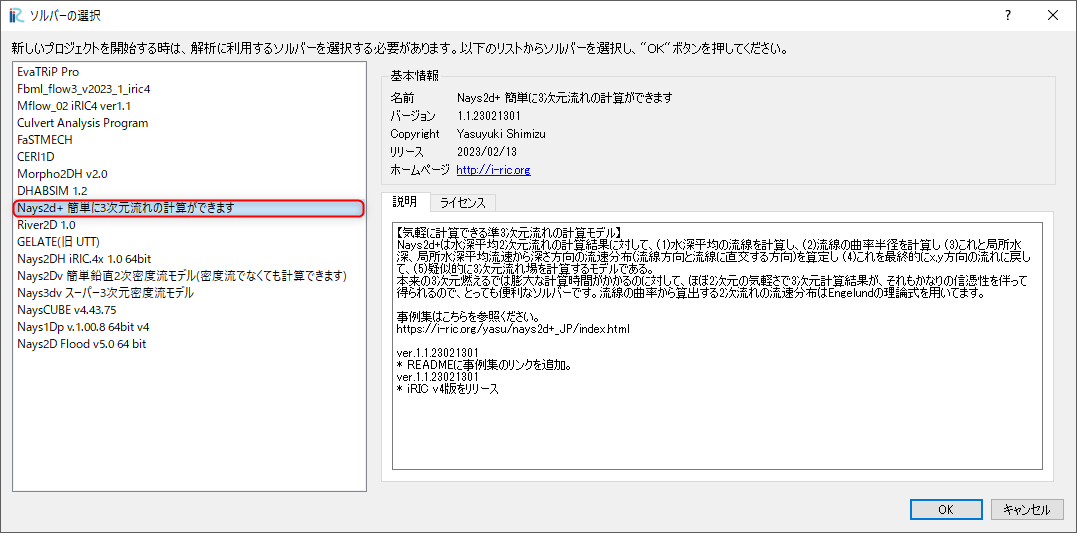Click the help question mark button
Viewport: 1077px width, 533px height.
(x=1007, y=15)
